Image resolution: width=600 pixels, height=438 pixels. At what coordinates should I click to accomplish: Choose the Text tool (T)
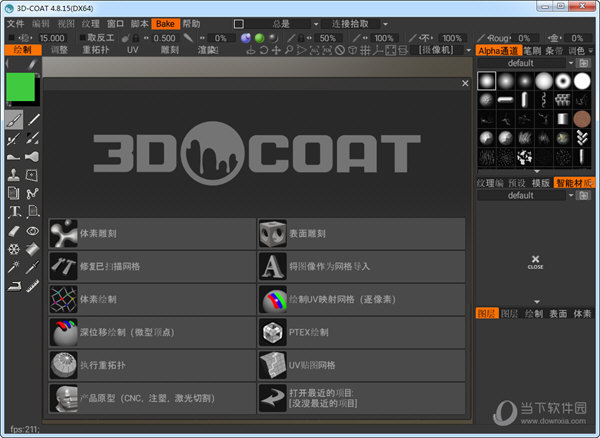(x=14, y=212)
